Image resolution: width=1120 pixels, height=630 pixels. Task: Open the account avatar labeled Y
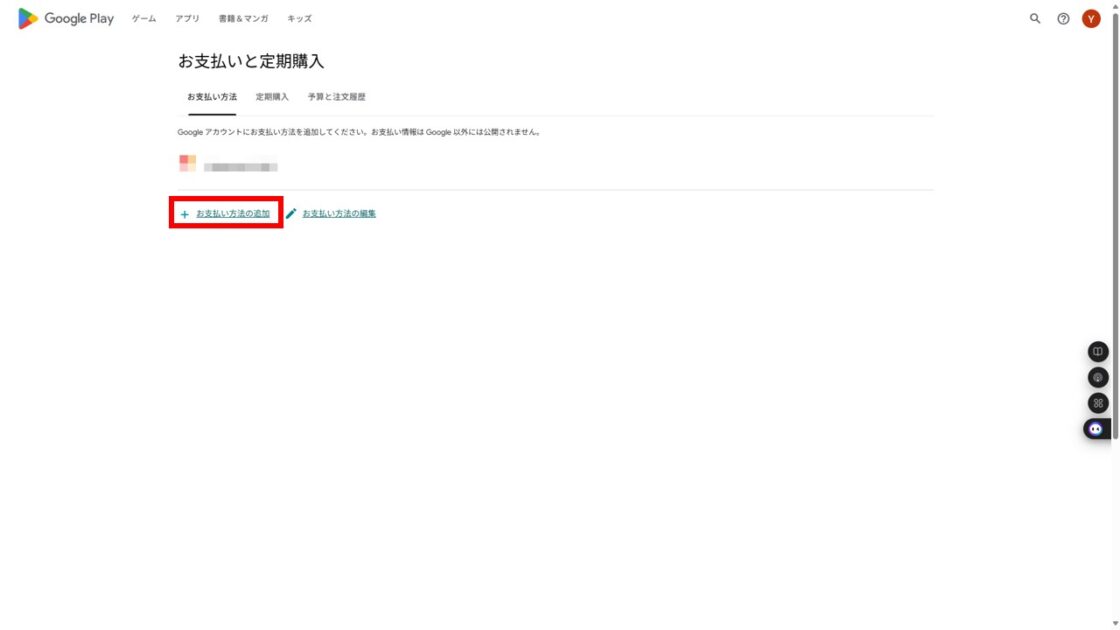1091,19
